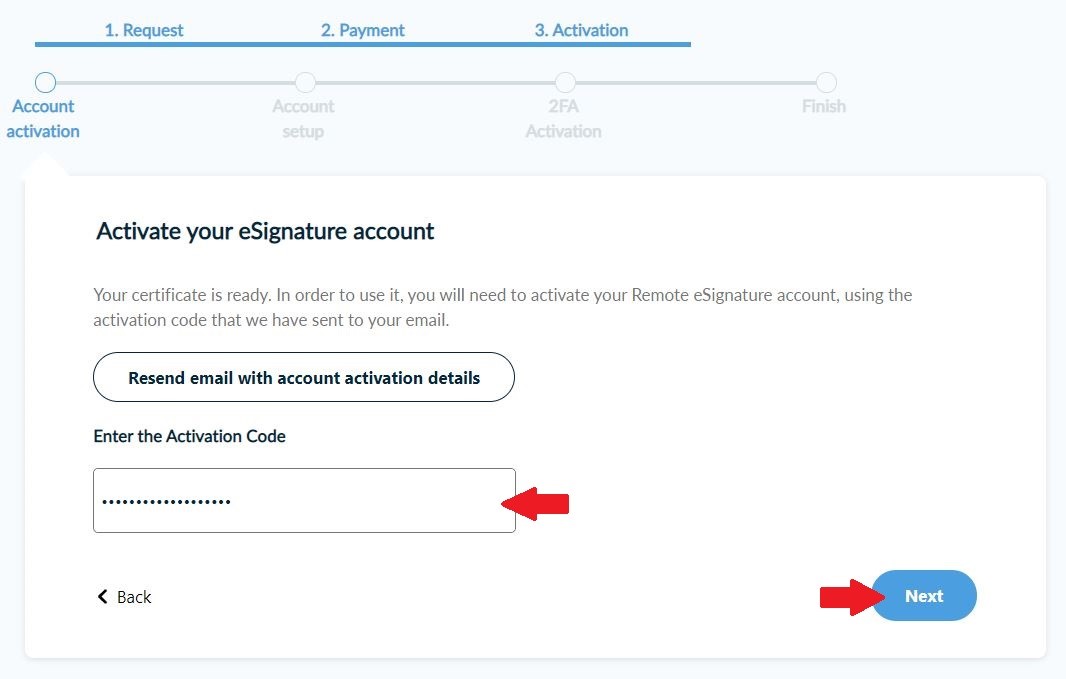Click the Back chevron arrow icon
Viewport: 1066px width, 679px height.
tap(102, 597)
